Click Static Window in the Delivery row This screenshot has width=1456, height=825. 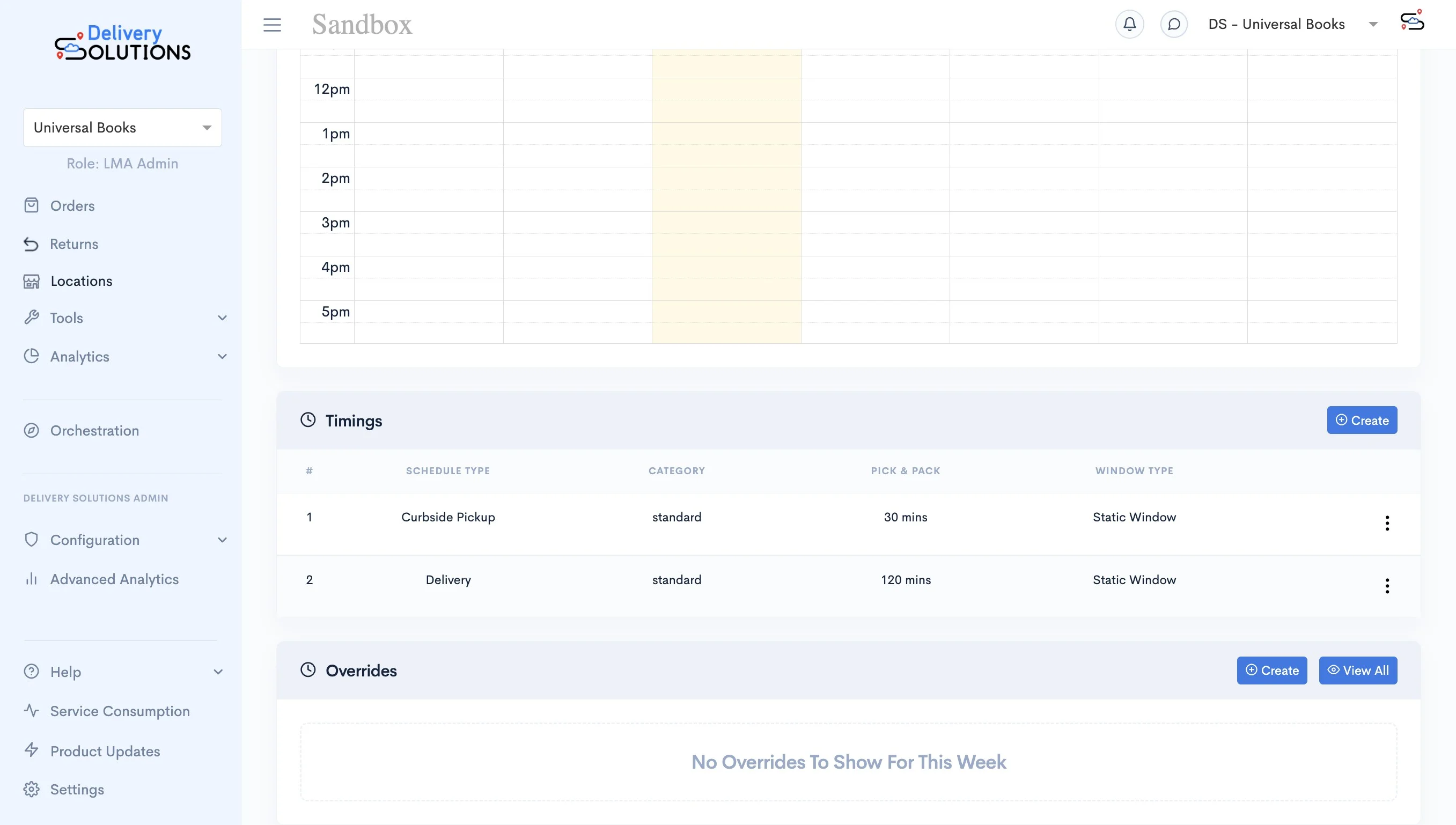point(1134,580)
